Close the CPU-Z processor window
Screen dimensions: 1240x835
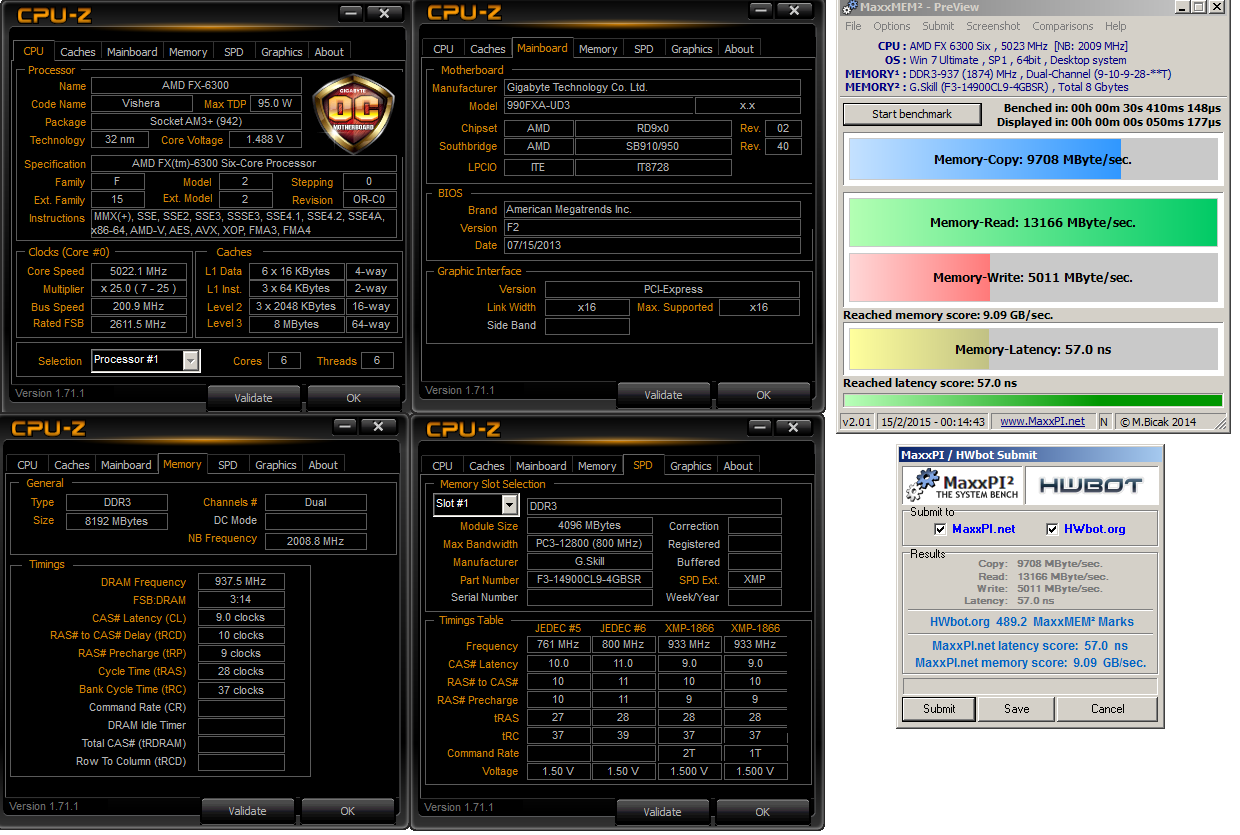coord(382,13)
